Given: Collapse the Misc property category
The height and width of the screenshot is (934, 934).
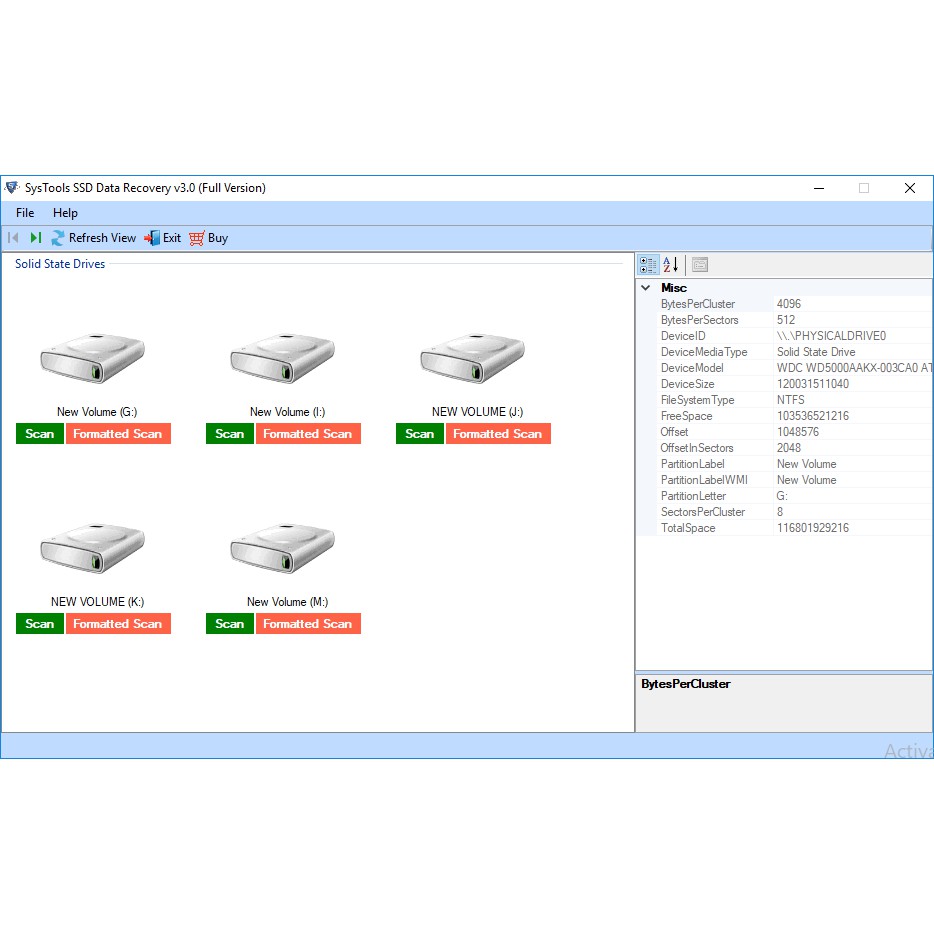Looking at the screenshot, I should [x=646, y=288].
